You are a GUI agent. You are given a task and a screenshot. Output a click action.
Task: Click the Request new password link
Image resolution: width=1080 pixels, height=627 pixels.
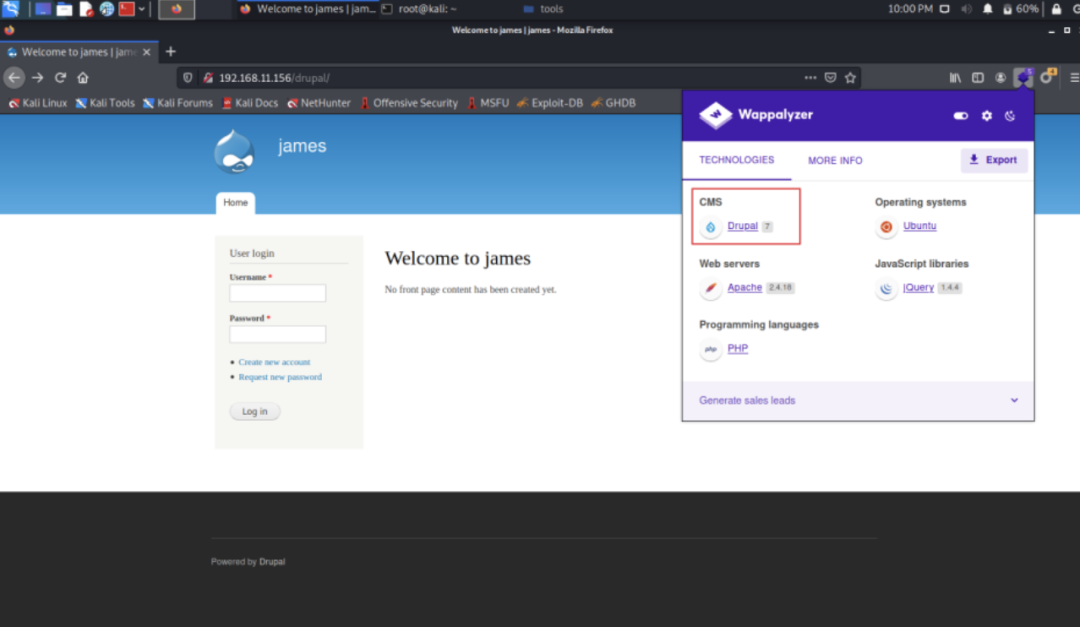tap(280, 377)
